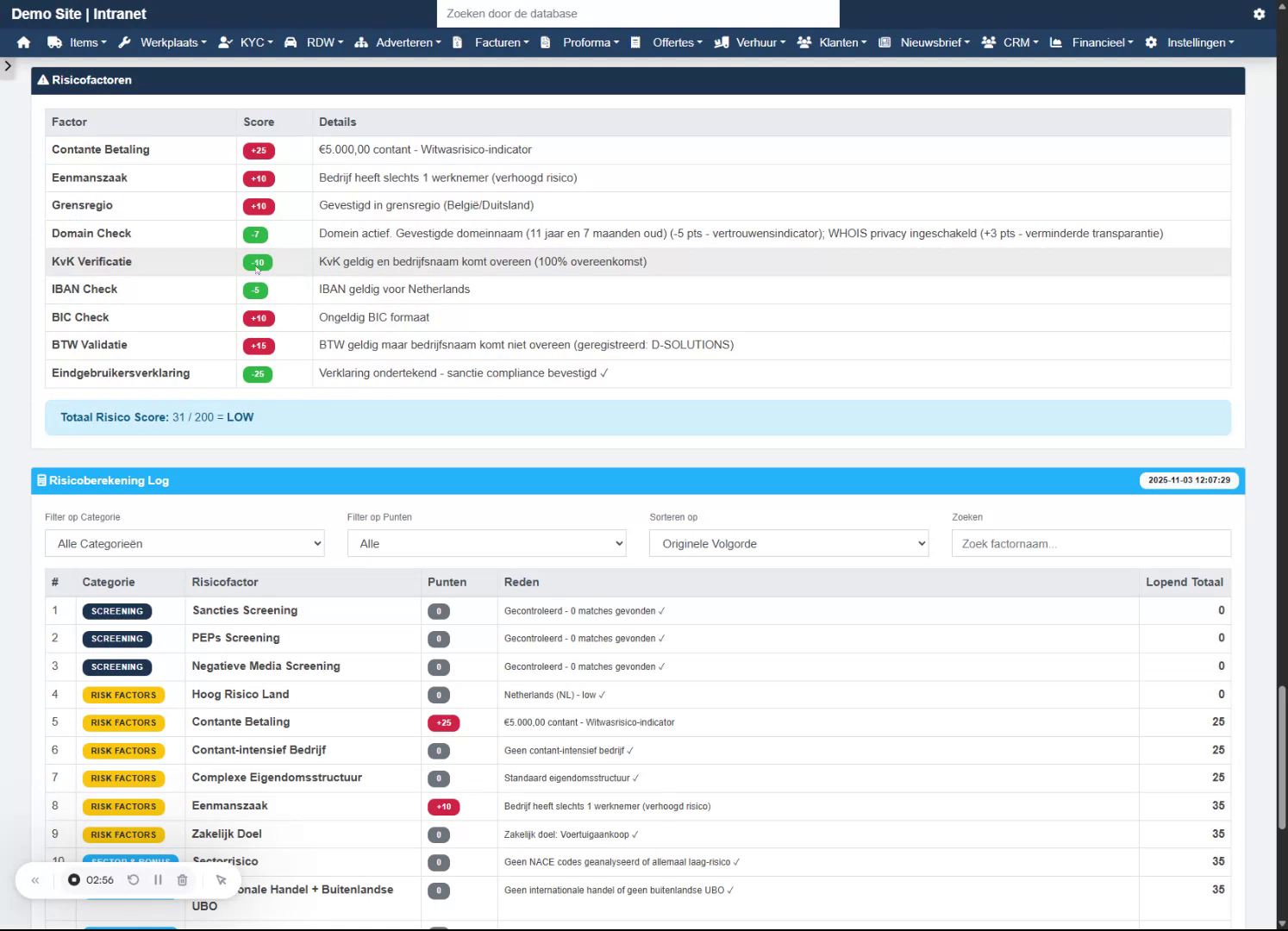Click the Punten column header
The width and height of the screenshot is (1288, 931).
pos(447,582)
